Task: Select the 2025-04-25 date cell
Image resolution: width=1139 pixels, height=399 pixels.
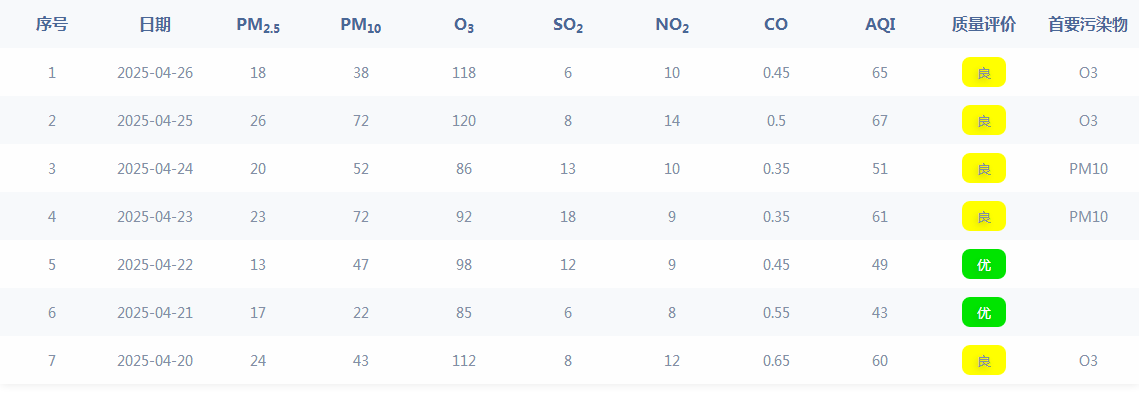Action: click(x=155, y=120)
